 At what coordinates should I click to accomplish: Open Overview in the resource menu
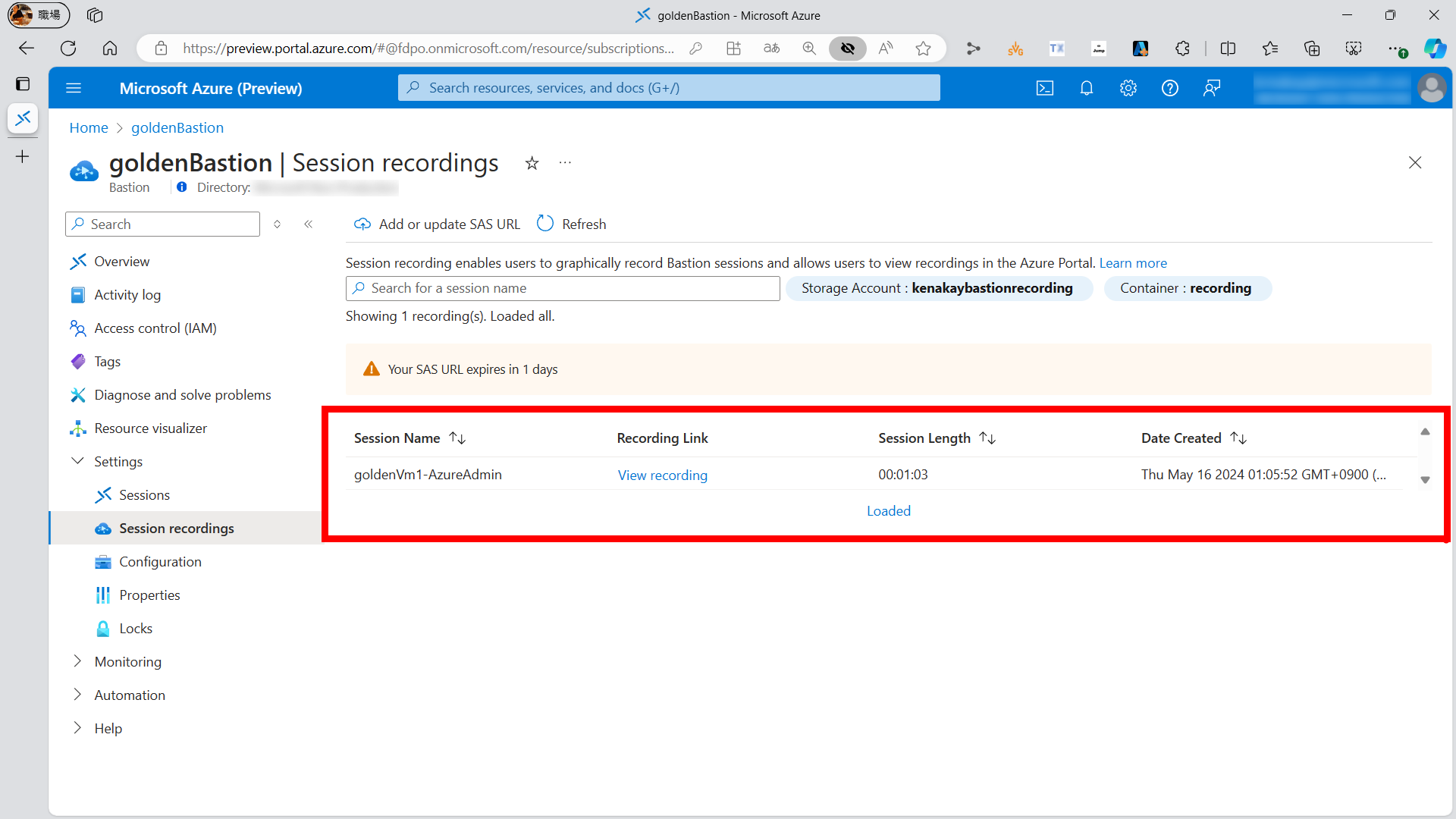coord(122,262)
